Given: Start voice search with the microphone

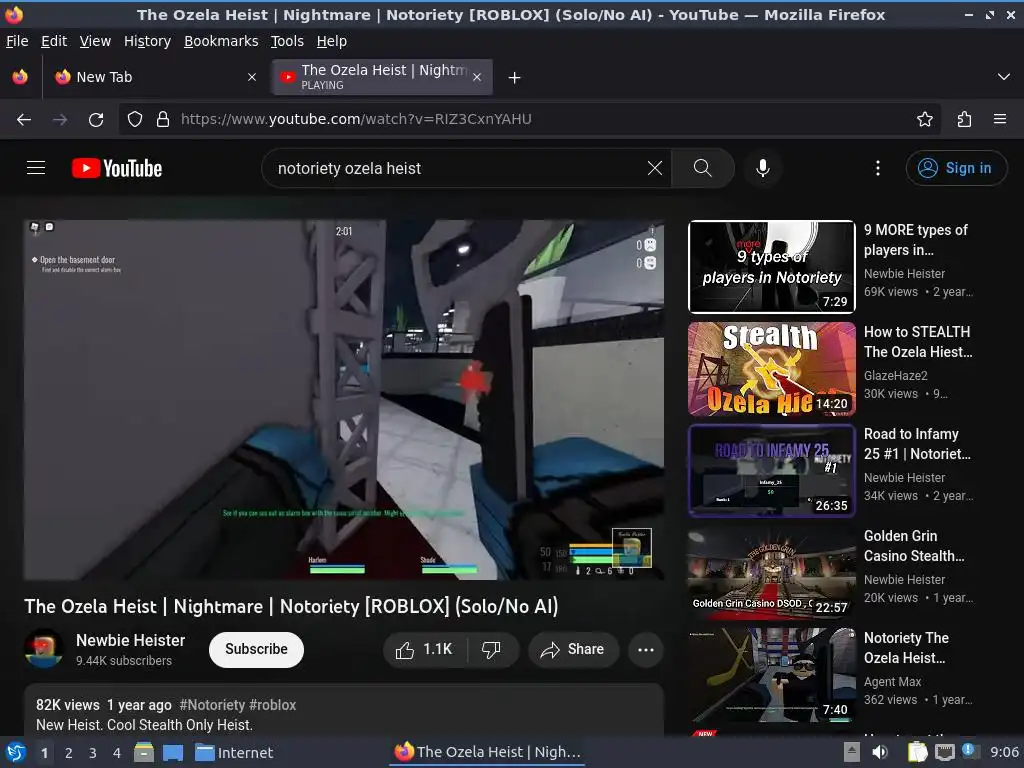Looking at the screenshot, I should coord(762,168).
